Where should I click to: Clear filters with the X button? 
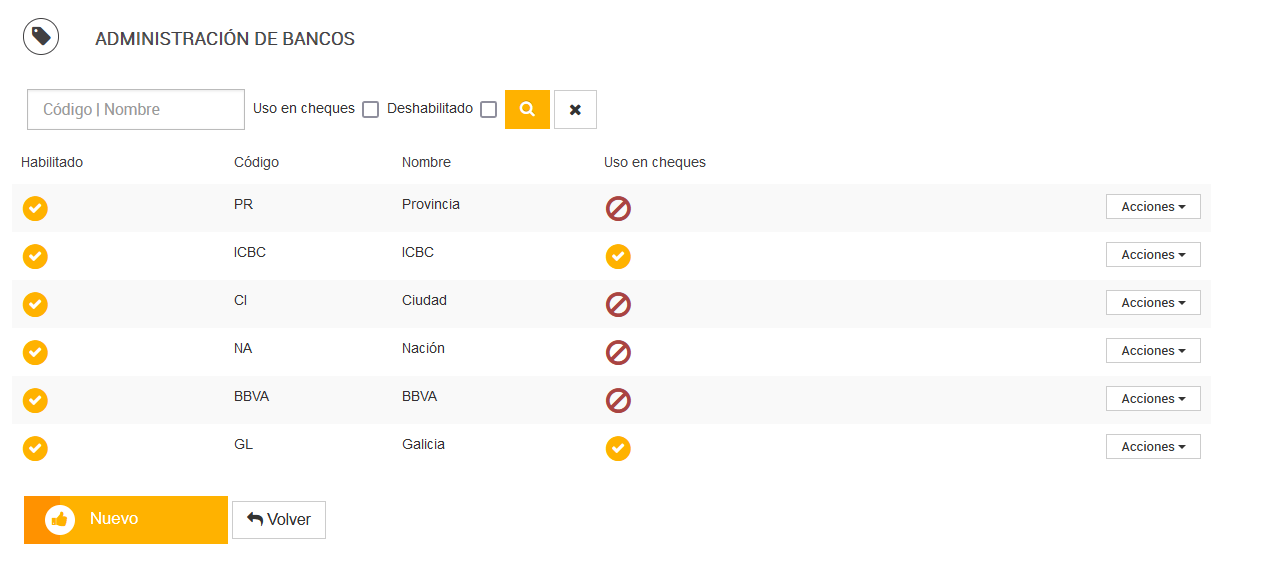click(575, 109)
